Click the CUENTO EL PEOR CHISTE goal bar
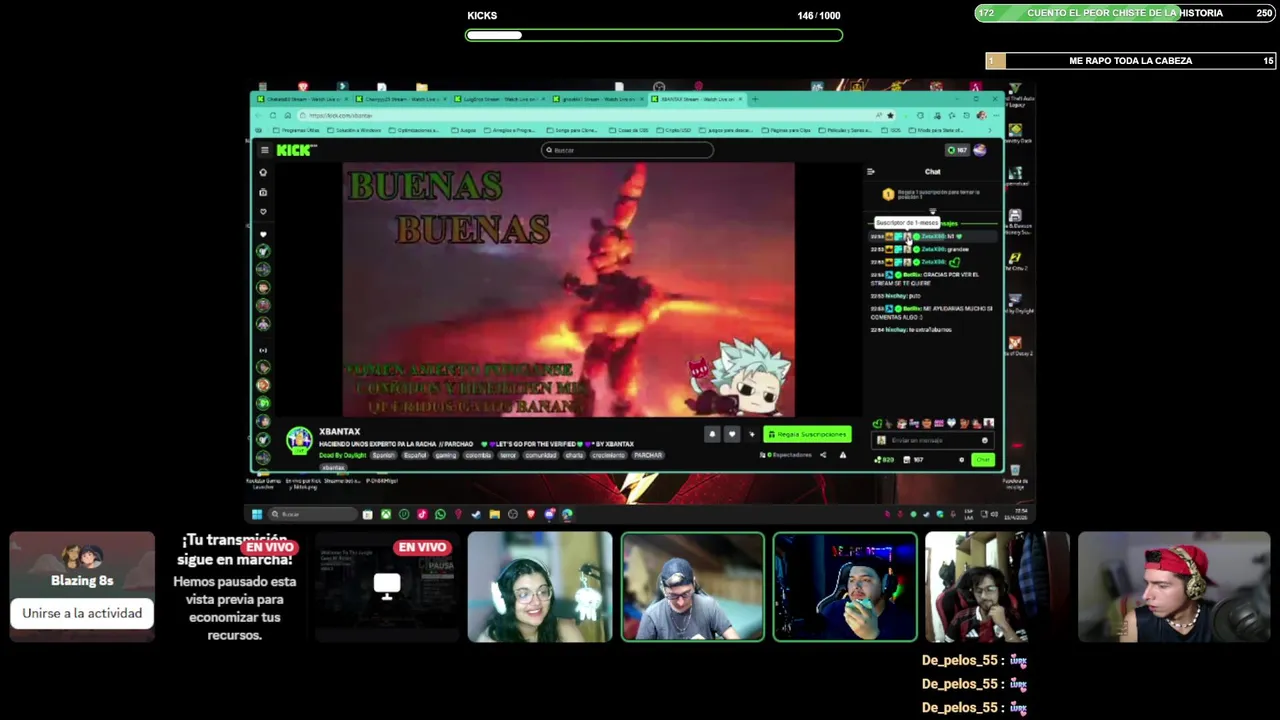This screenshot has width=1280, height=720. [x=1125, y=13]
